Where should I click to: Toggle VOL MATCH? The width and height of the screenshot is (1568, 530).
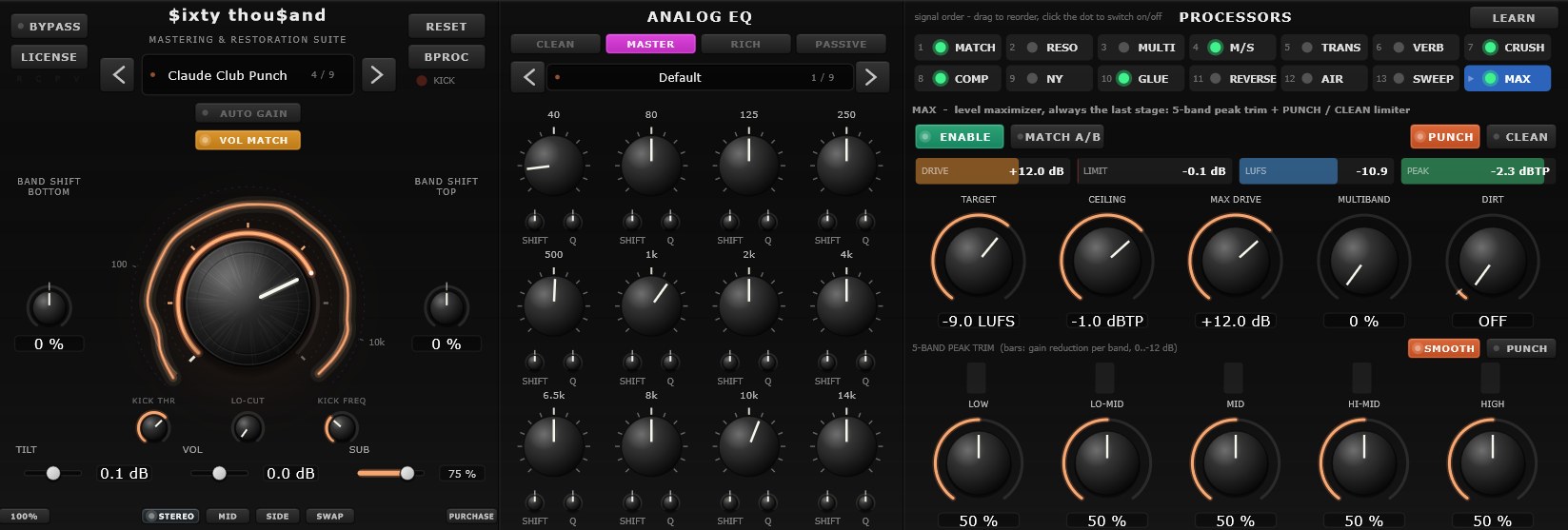click(248, 140)
